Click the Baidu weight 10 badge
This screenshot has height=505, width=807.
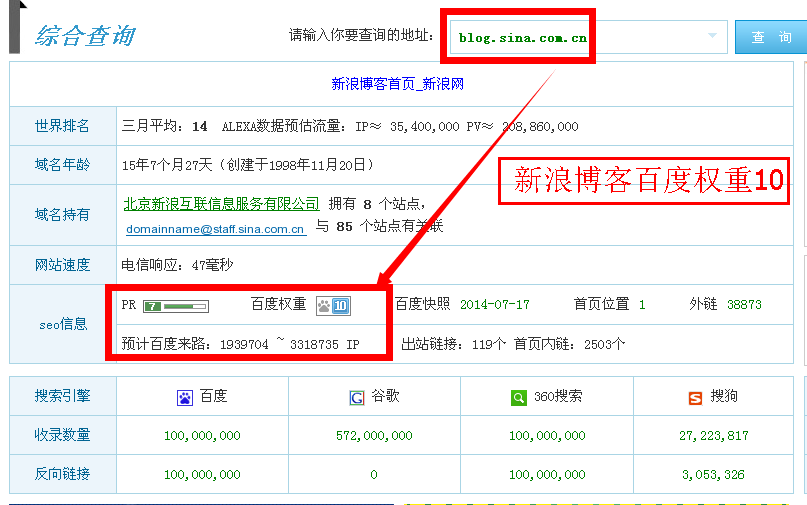pos(334,306)
